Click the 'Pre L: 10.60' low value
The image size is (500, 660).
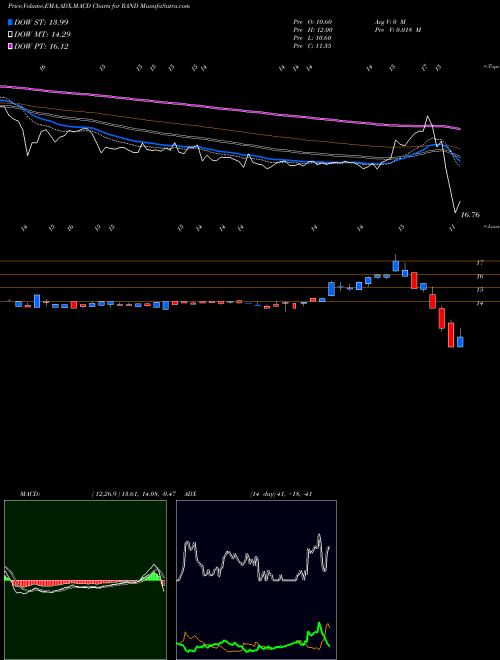[x=312, y=38]
